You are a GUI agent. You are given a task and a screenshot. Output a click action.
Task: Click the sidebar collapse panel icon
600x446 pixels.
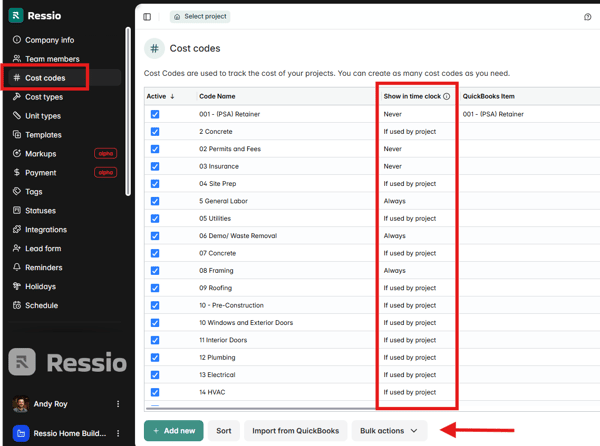pos(147,17)
